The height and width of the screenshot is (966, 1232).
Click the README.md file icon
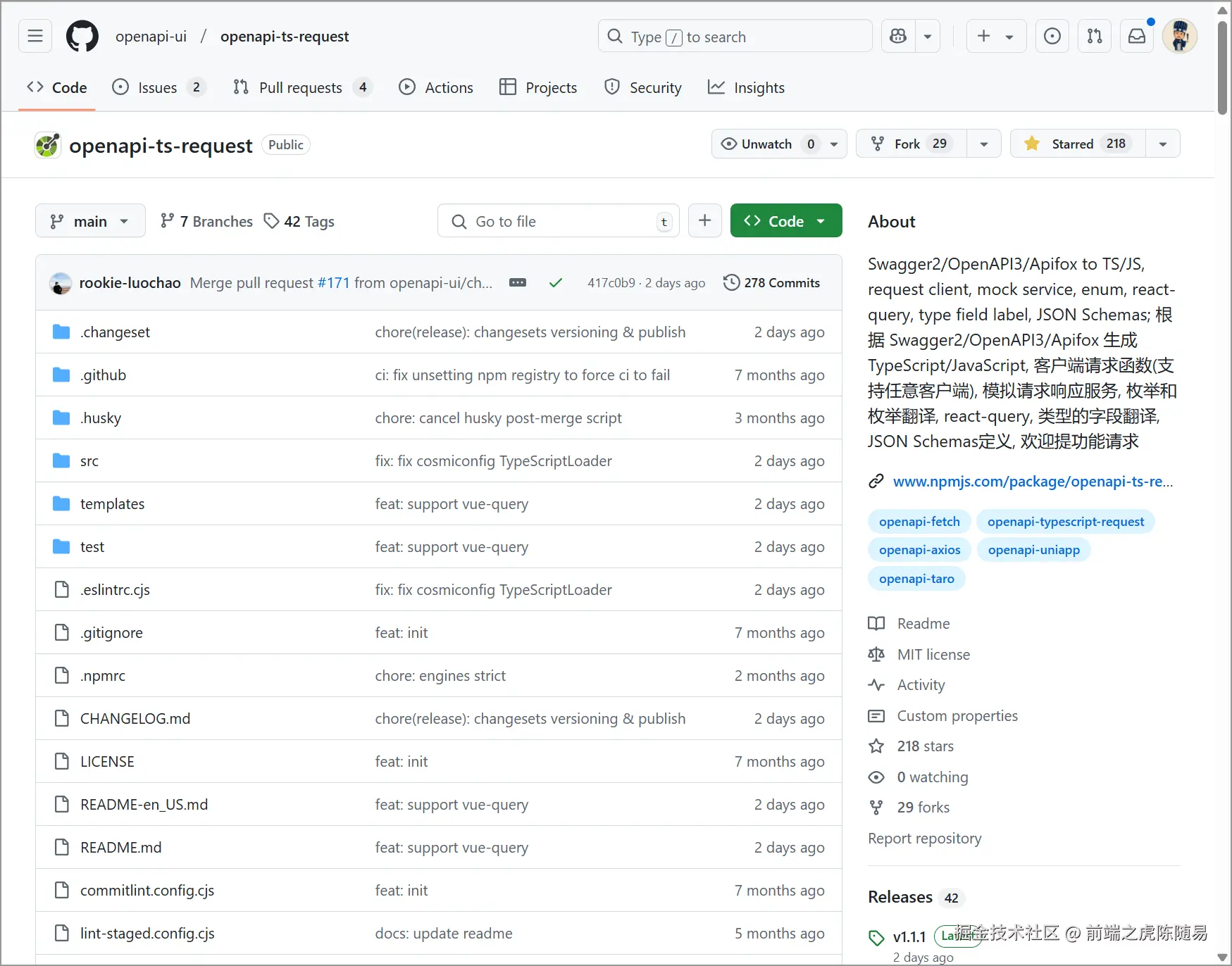tap(62, 847)
